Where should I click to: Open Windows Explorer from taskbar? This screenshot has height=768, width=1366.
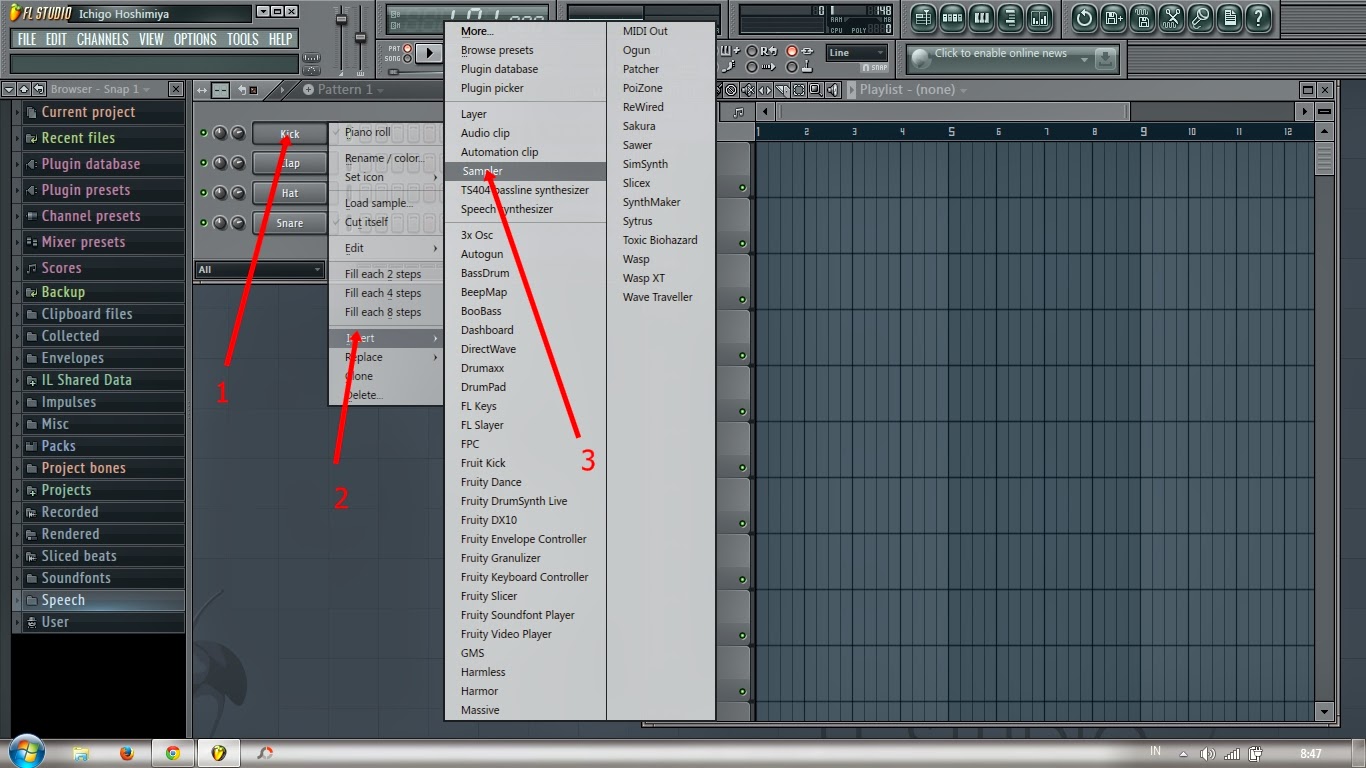(x=81, y=753)
